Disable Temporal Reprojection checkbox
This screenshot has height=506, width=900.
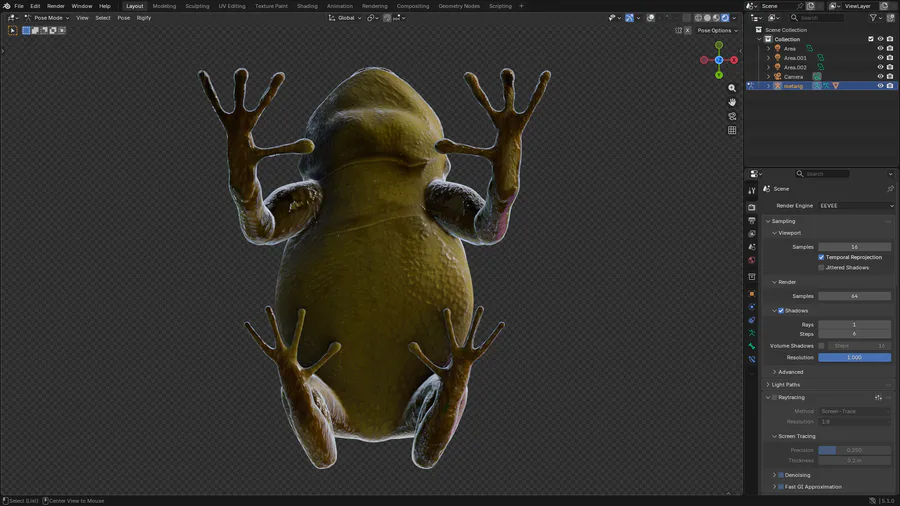pos(822,257)
